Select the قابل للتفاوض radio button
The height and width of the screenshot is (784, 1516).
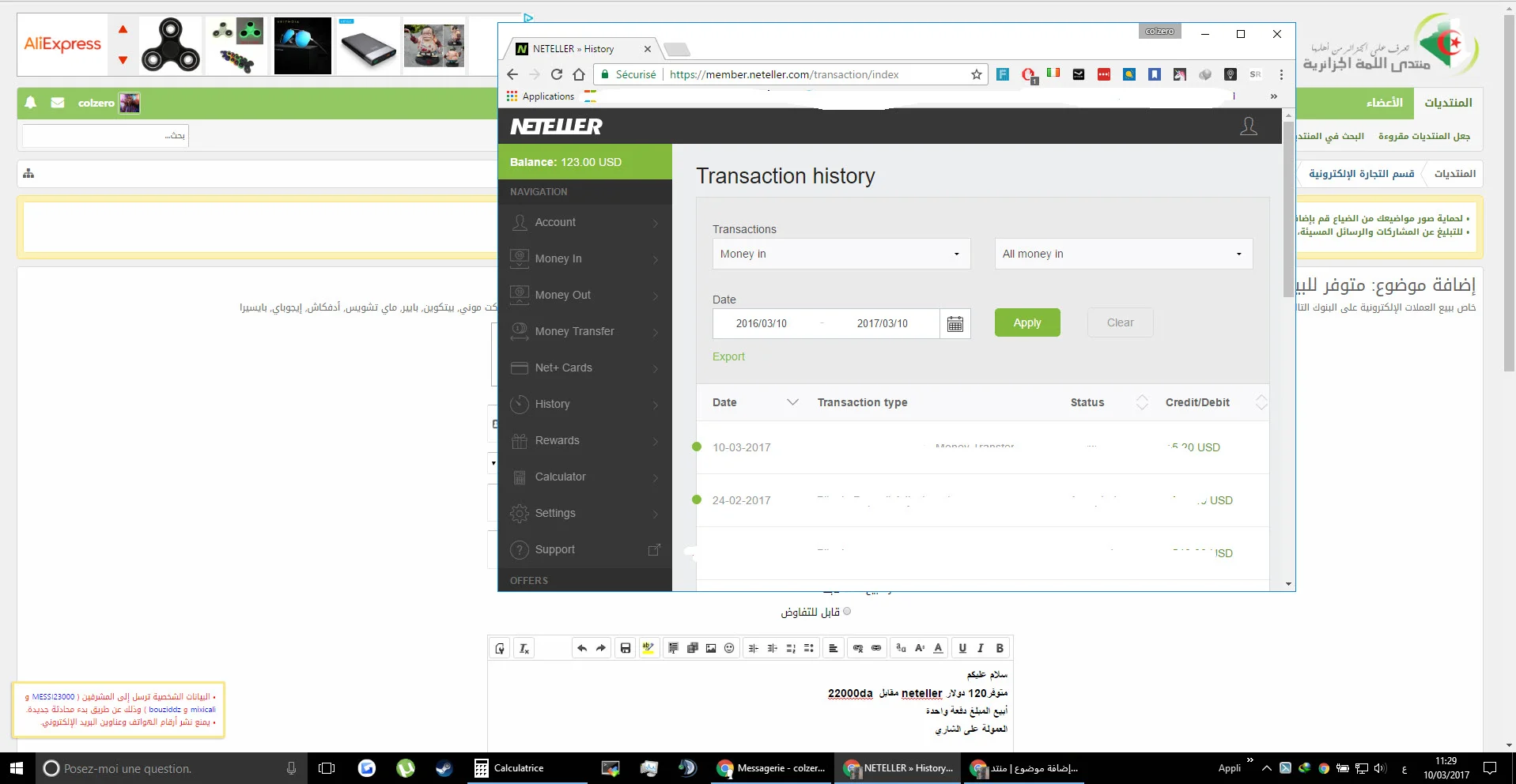(847, 611)
